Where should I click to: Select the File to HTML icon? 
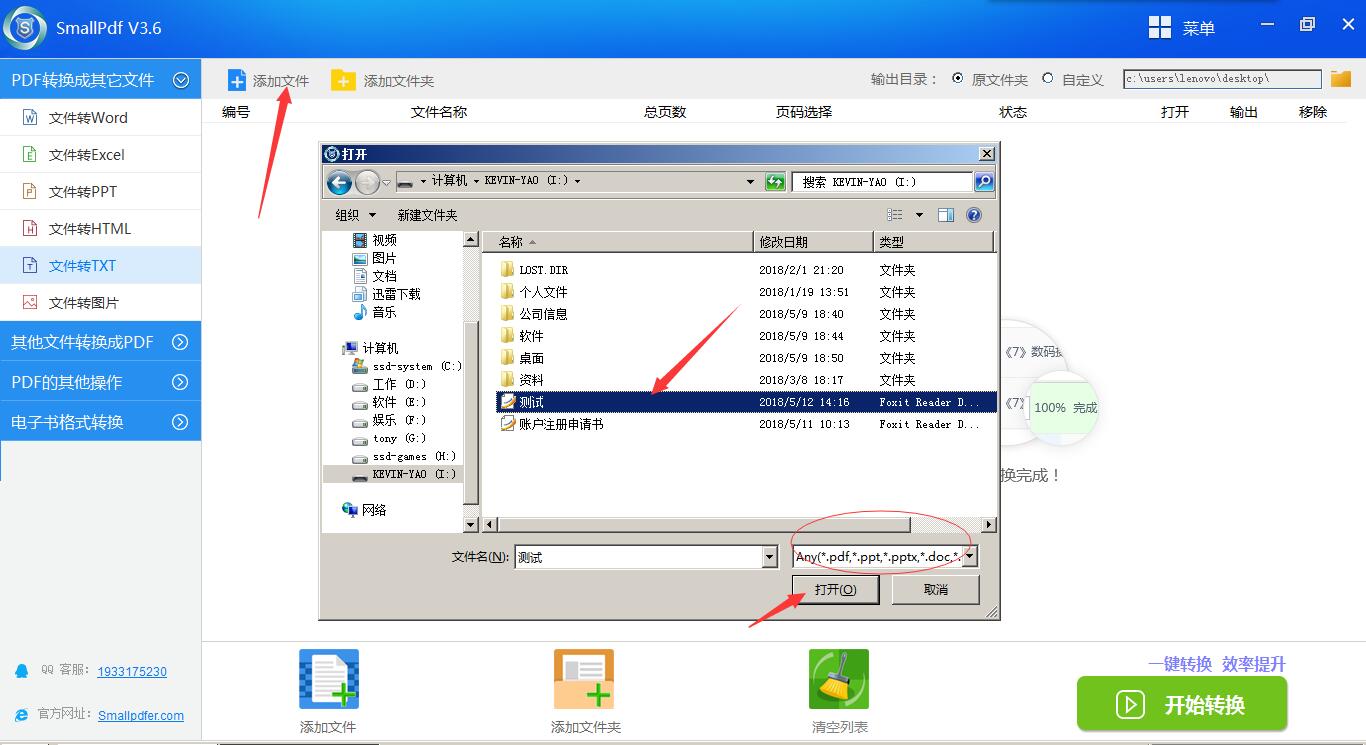pos(30,229)
